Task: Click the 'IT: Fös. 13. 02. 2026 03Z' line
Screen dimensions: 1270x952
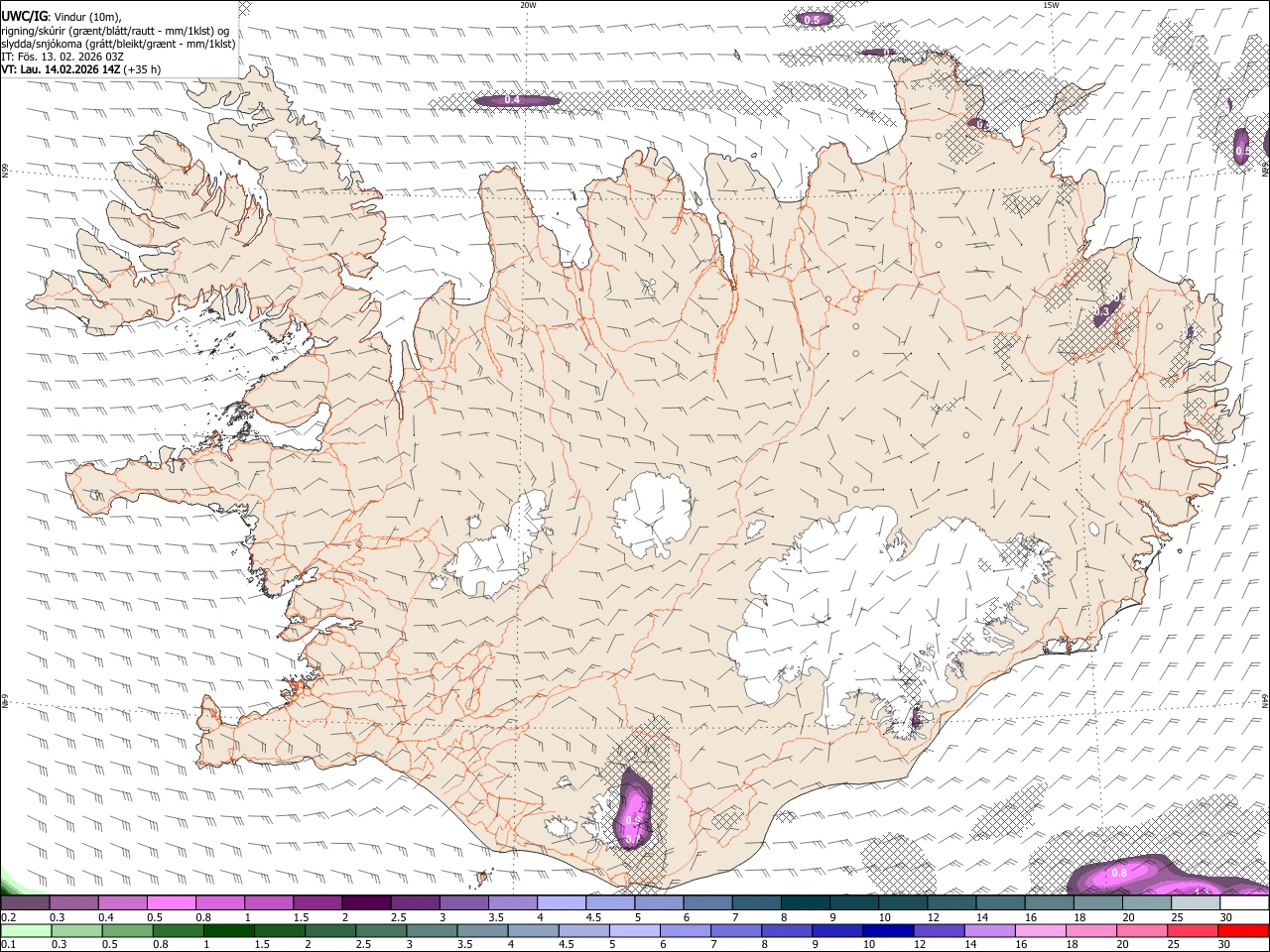Action: point(63,57)
